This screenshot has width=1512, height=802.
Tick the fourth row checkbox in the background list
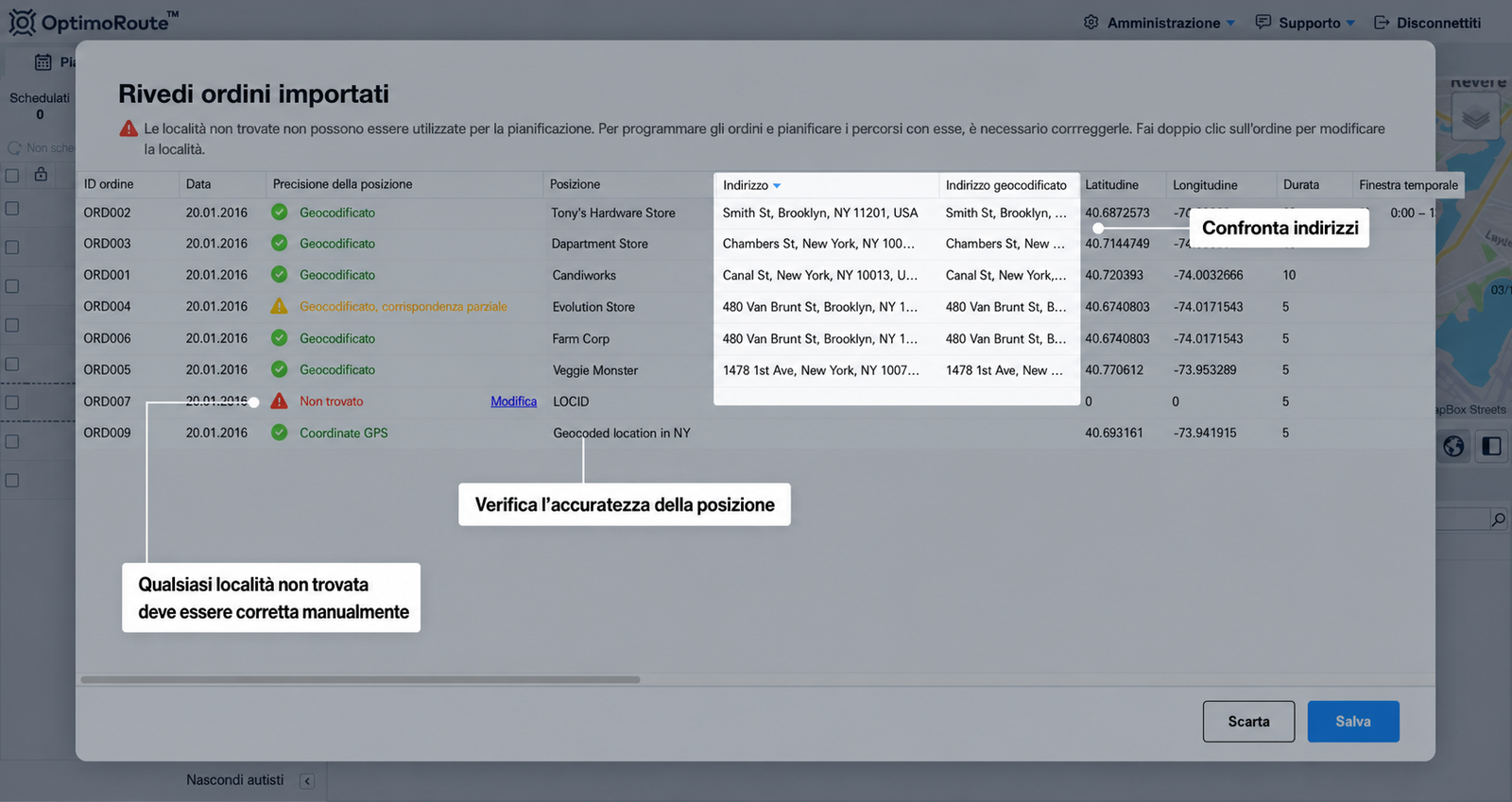[x=12, y=325]
